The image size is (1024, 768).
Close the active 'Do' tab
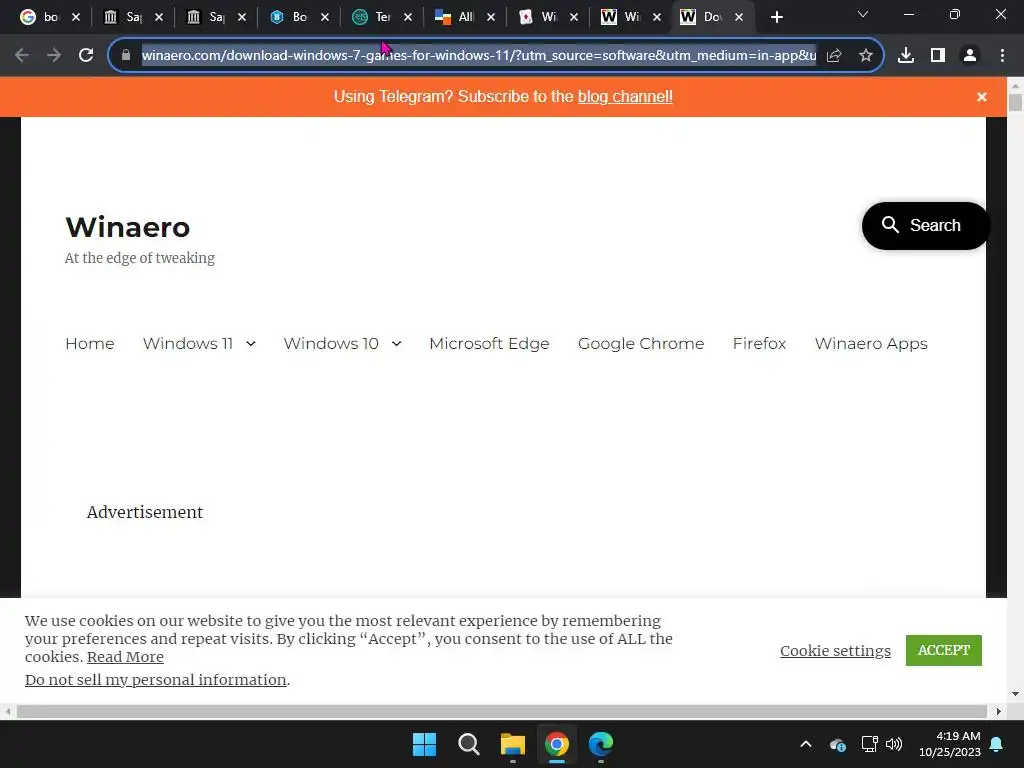[x=739, y=17]
